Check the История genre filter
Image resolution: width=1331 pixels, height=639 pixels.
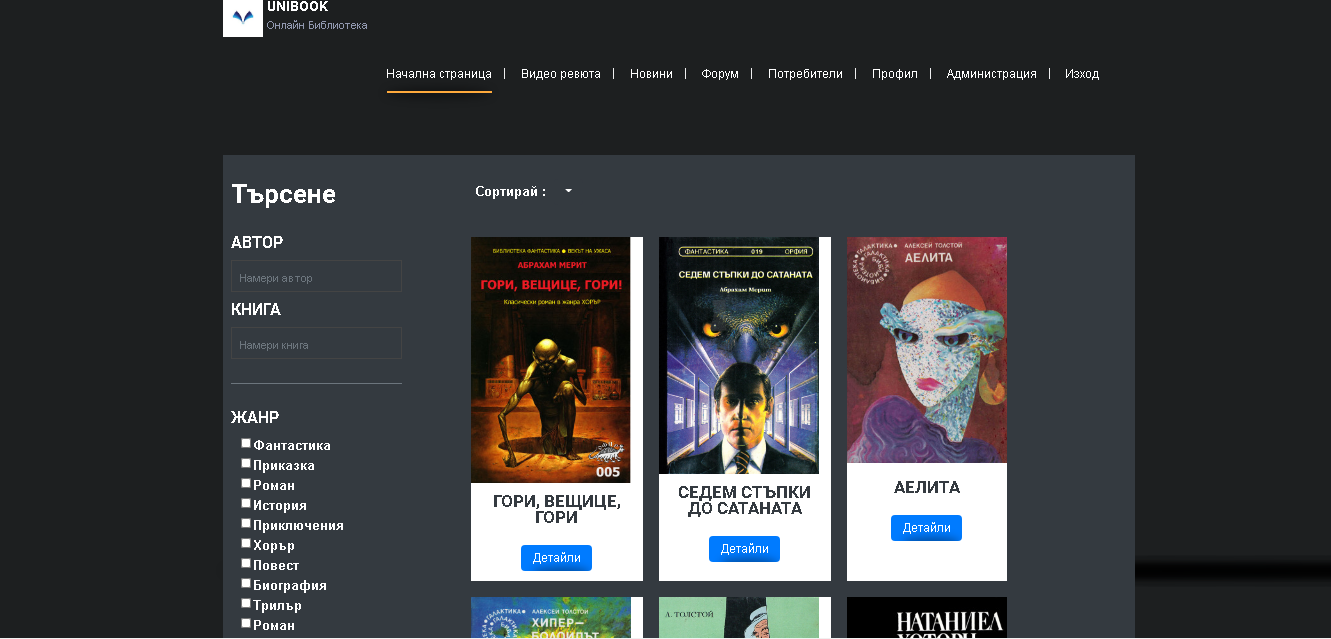tap(246, 503)
